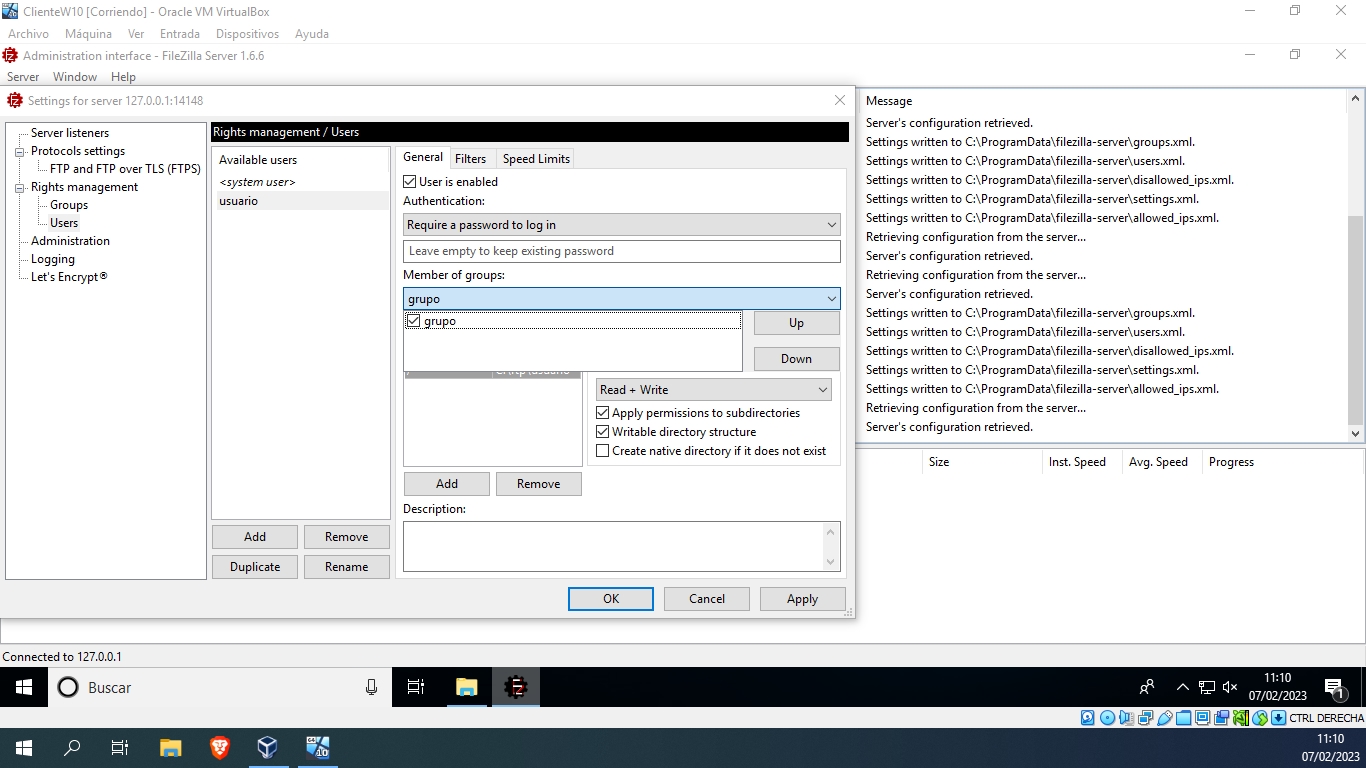The image size is (1366, 768).
Task: Open the Window menu
Action: (x=75, y=77)
